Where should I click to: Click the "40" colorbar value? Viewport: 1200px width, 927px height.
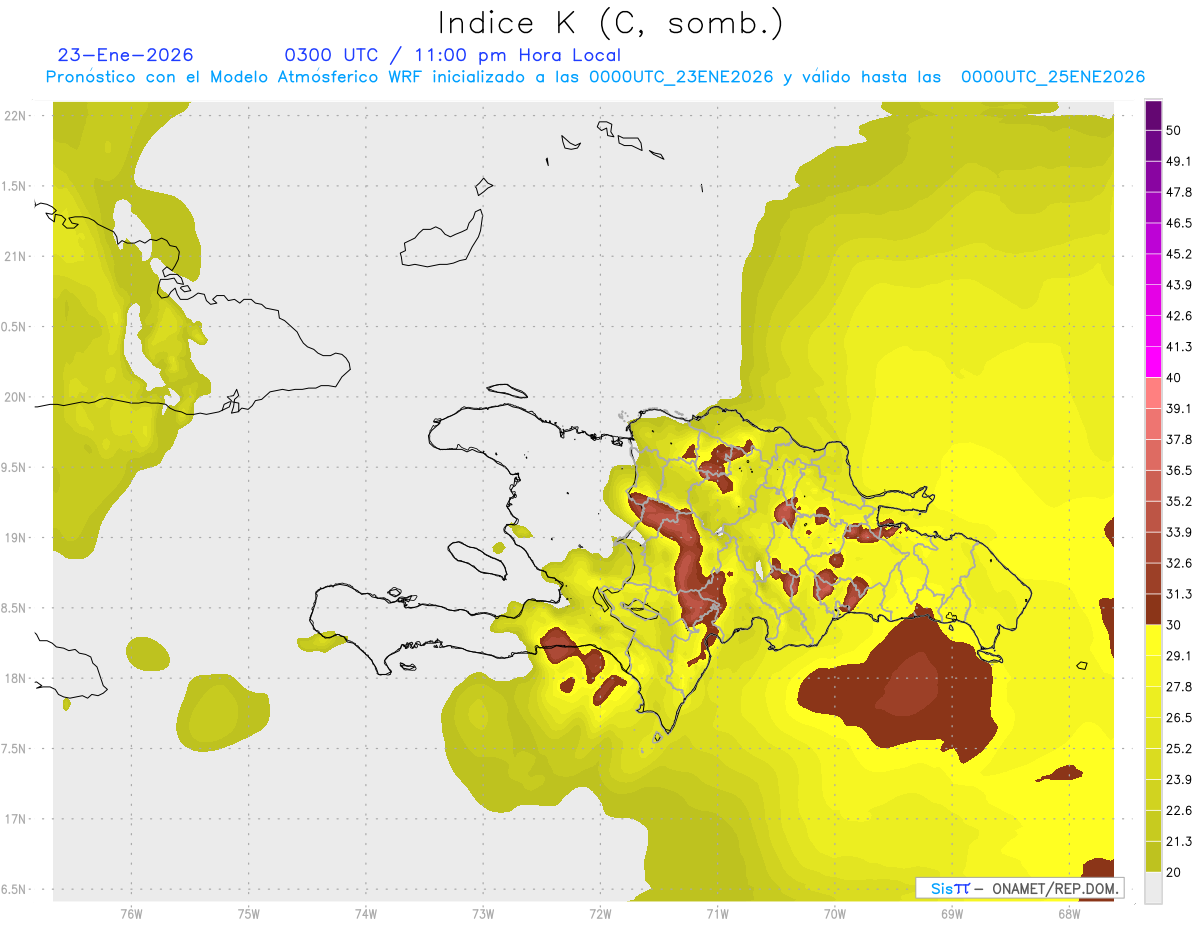click(x=1174, y=378)
